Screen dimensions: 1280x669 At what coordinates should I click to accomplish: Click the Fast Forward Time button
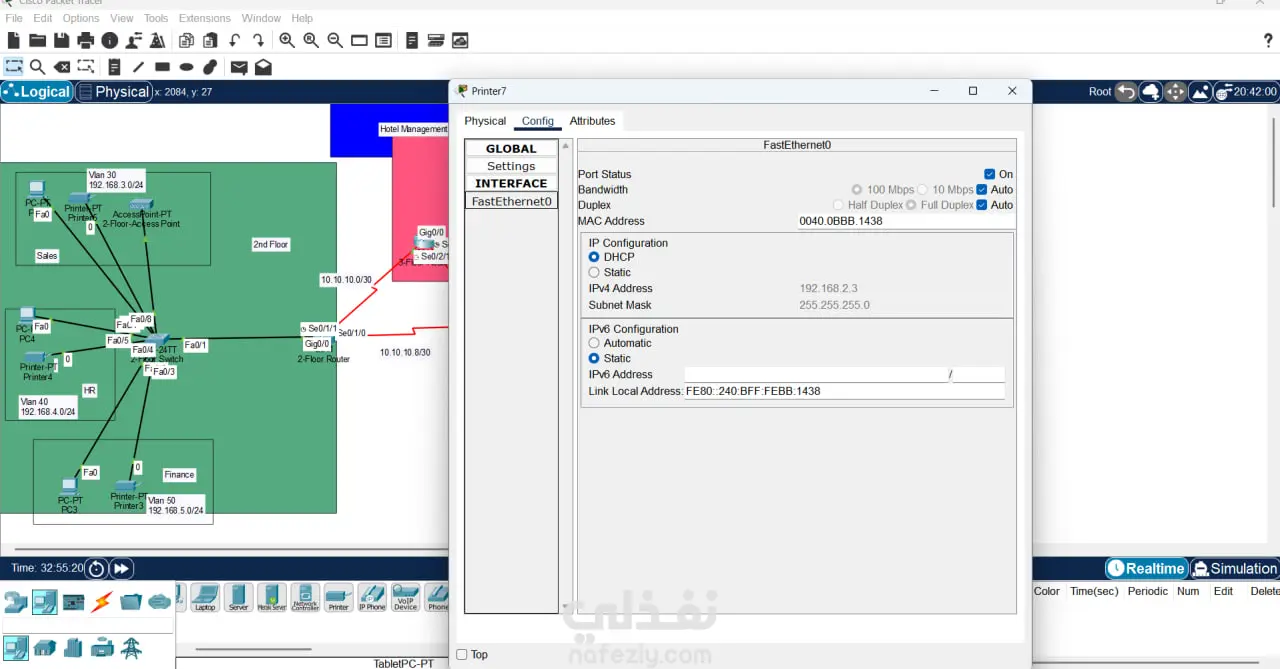point(121,568)
